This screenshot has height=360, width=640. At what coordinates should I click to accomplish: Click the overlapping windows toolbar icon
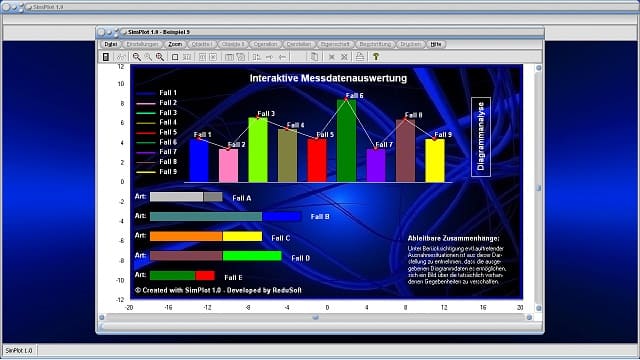241,57
